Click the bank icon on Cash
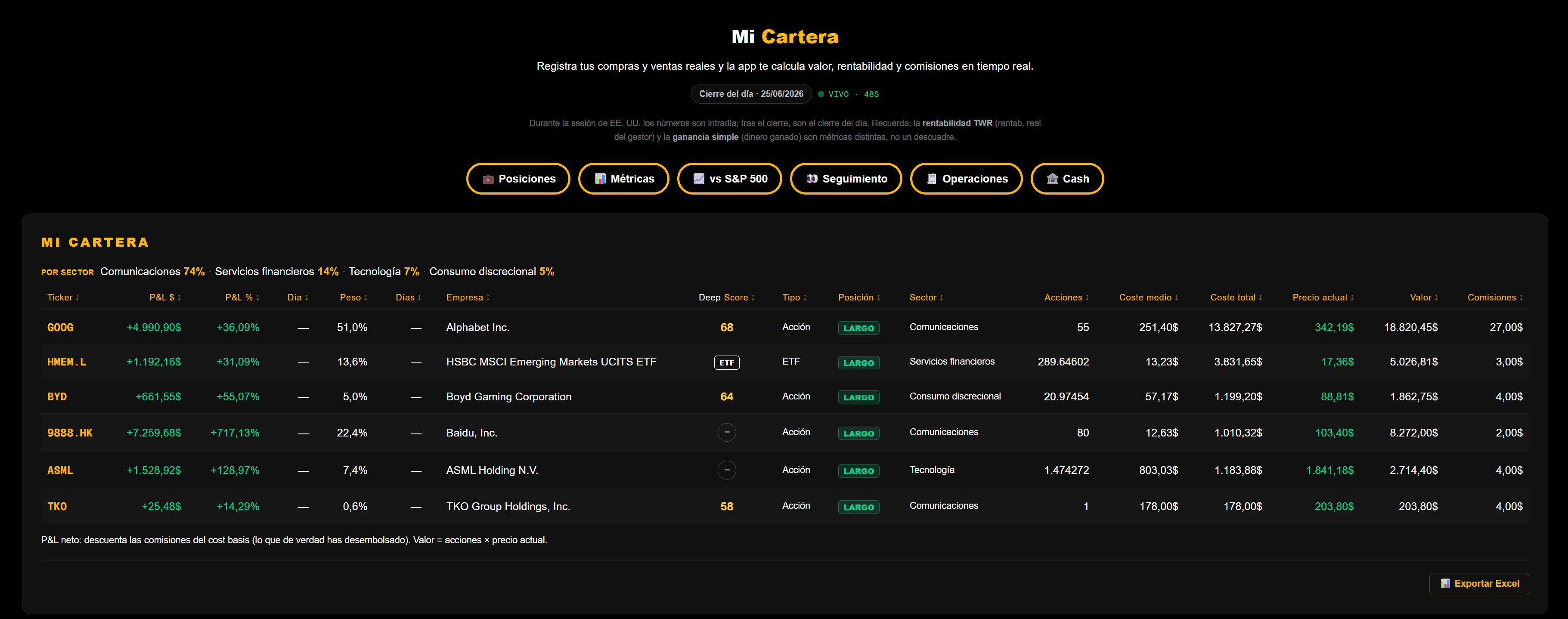This screenshot has width=1568, height=619. (x=1052, y=179)
